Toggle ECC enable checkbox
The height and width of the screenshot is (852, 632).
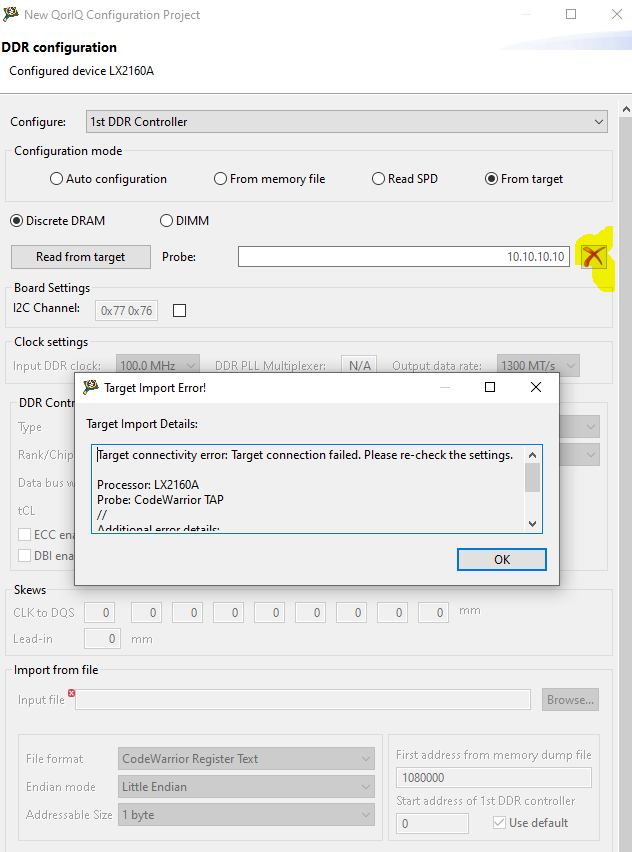tap(24, 535)
